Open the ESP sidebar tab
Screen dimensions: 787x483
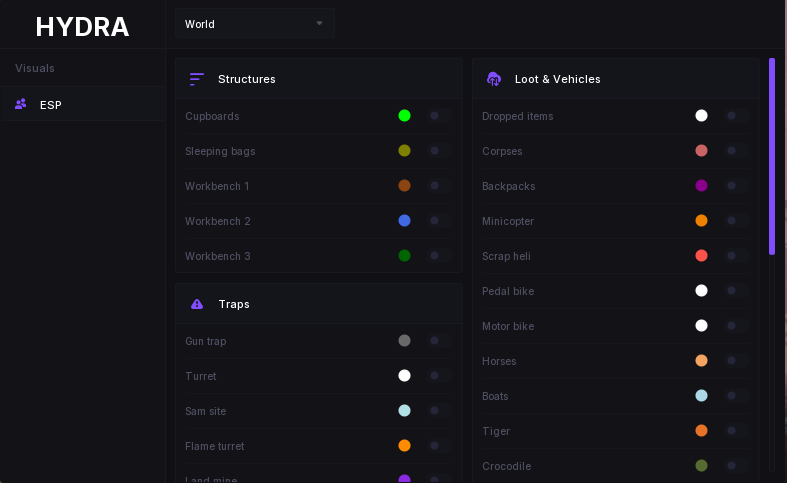pyautogui.click(x=83, y=104)
